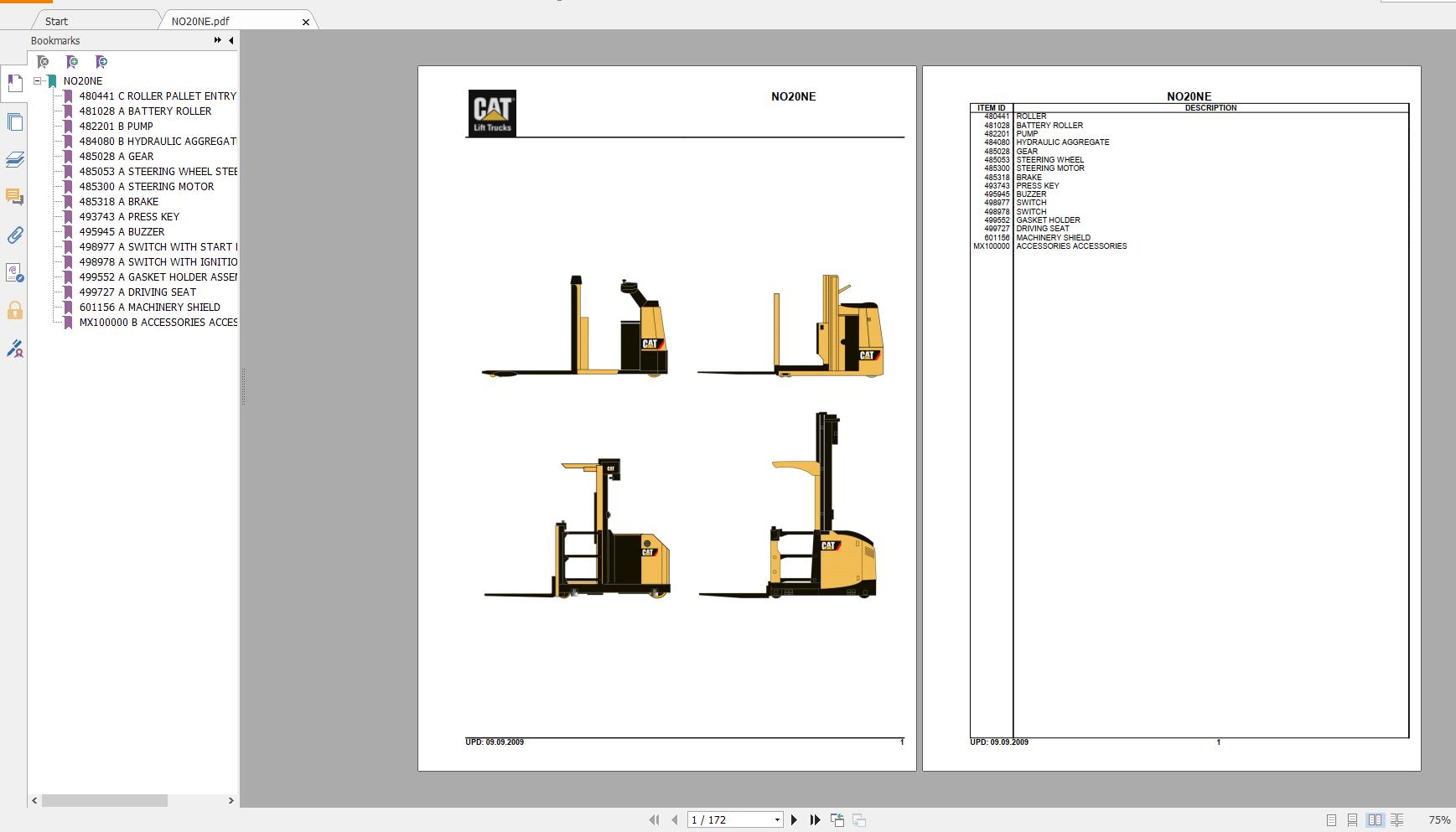1456x832 pixels.
Task: Open bookmark 485053 A STEERING WHEEL
Action: 158,172
